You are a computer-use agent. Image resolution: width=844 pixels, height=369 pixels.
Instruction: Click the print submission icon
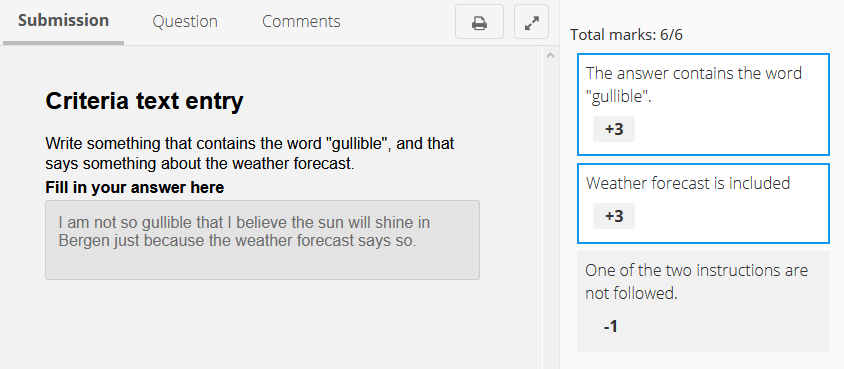coord(479,22)
